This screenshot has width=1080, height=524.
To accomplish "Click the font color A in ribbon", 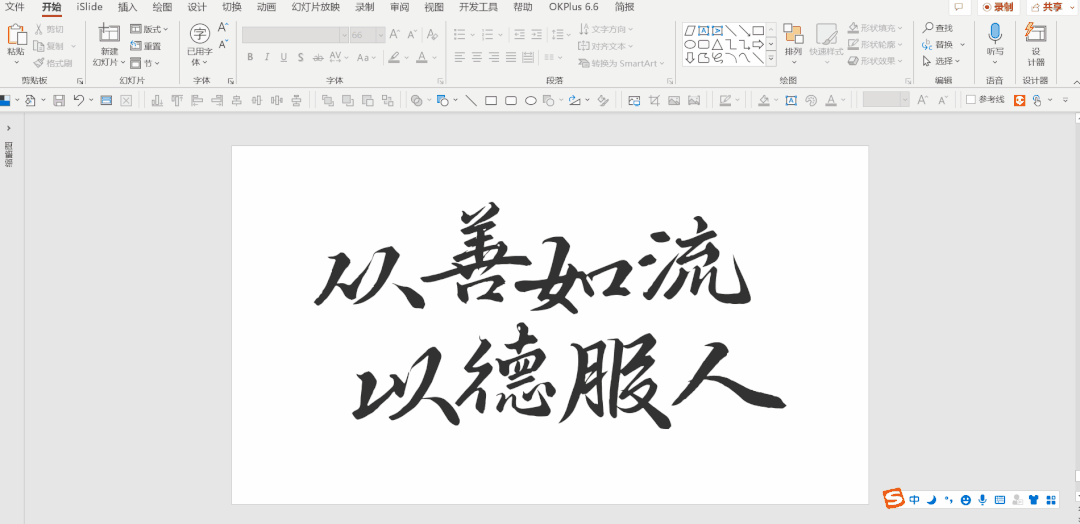I will tap(420, 57).
